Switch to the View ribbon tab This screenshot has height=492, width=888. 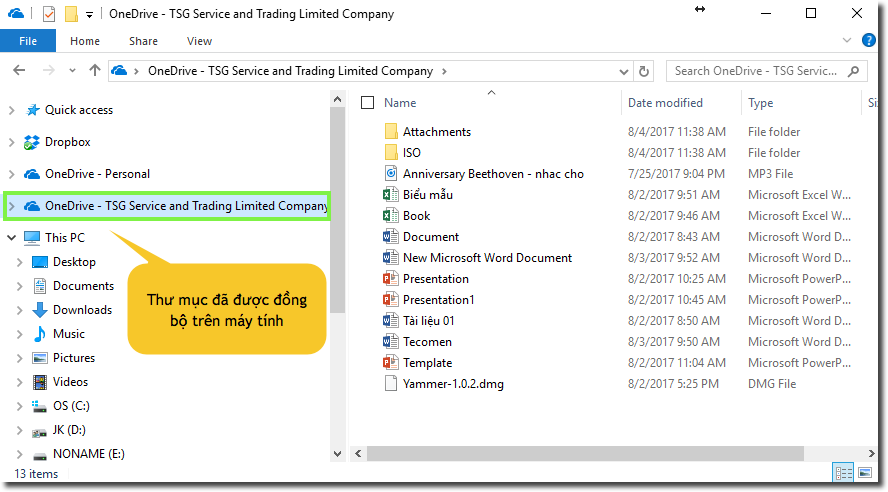(x=199, y=41)
